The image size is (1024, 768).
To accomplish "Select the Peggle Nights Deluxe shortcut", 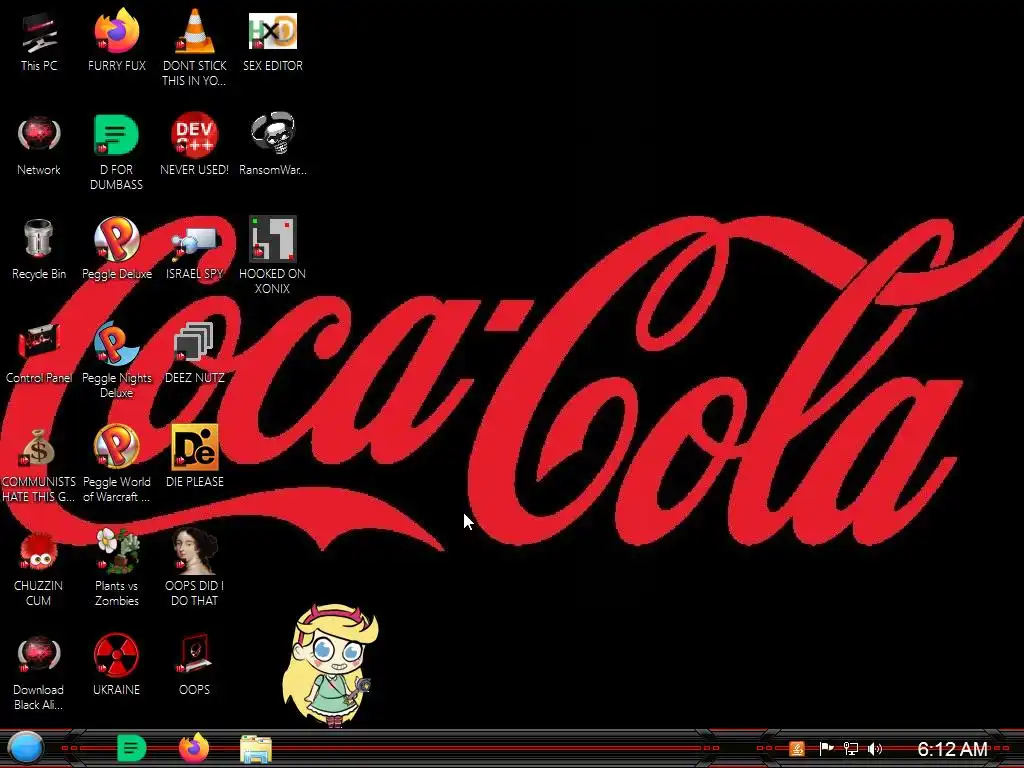I will click(116, 343).
